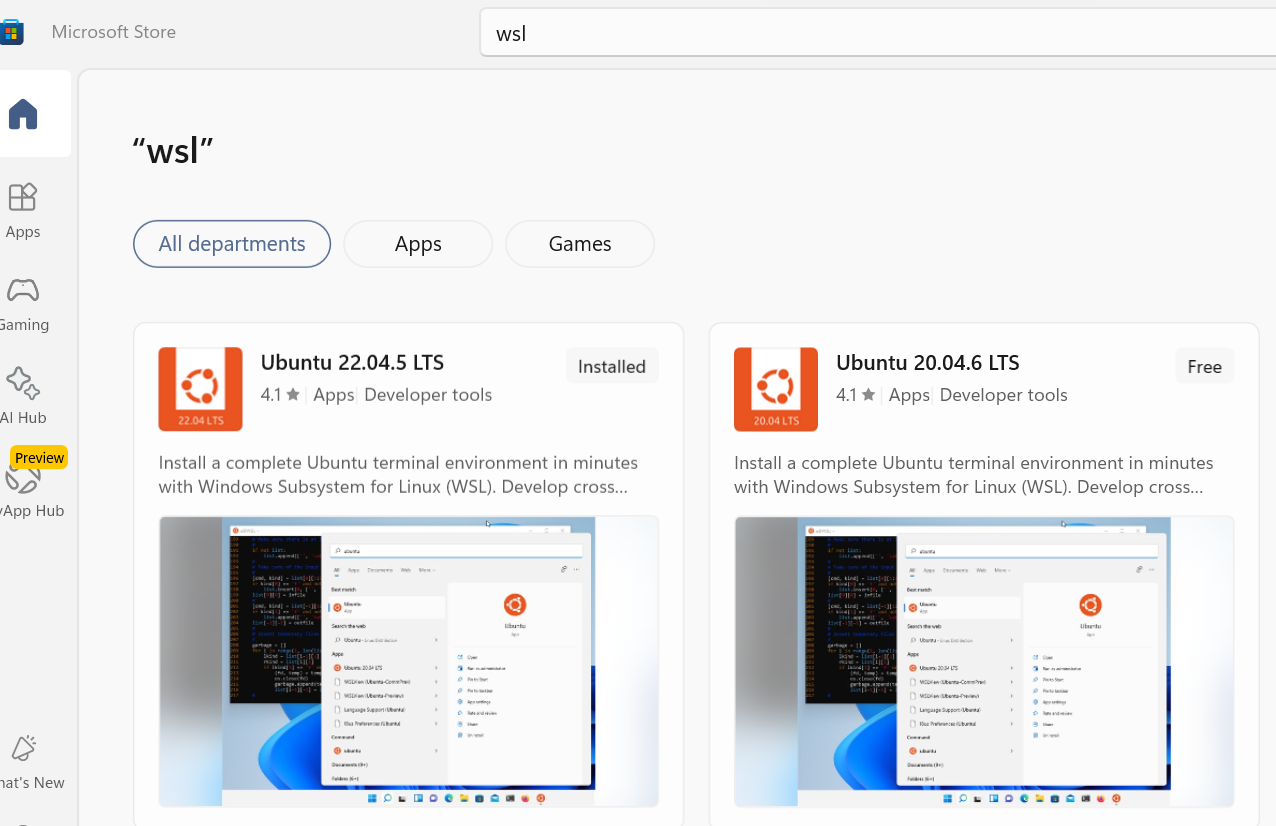
Task: Click the Installed button for Ubuntu 22.04.5
Action: pos(612,366)
